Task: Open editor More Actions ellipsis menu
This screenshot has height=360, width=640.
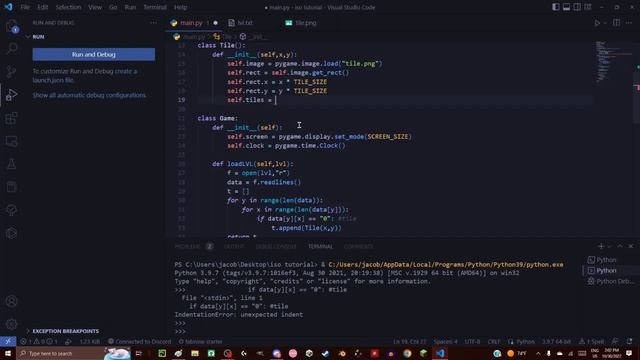Action: (x=629, y=23)
